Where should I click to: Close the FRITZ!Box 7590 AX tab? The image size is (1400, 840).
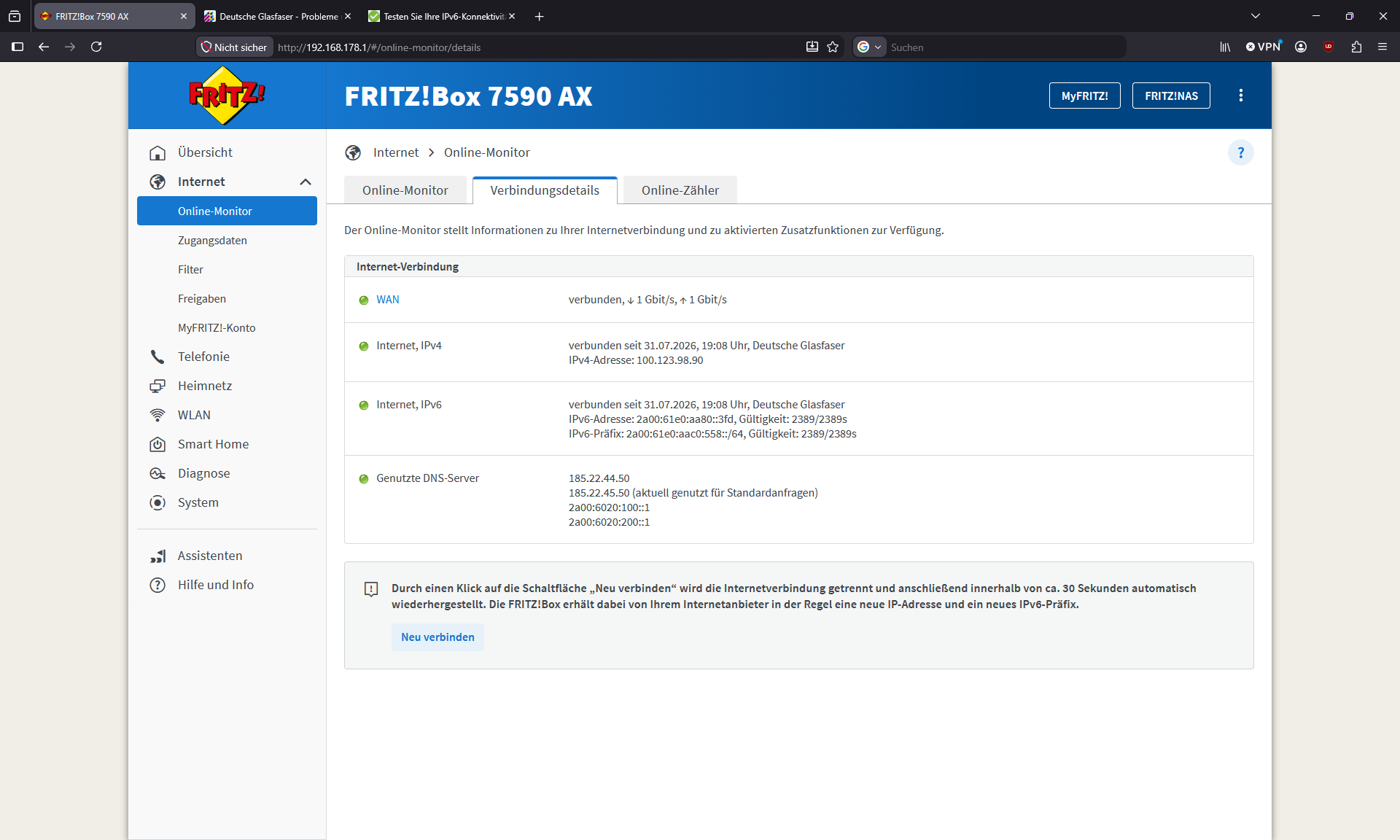(x=183, y=16)
